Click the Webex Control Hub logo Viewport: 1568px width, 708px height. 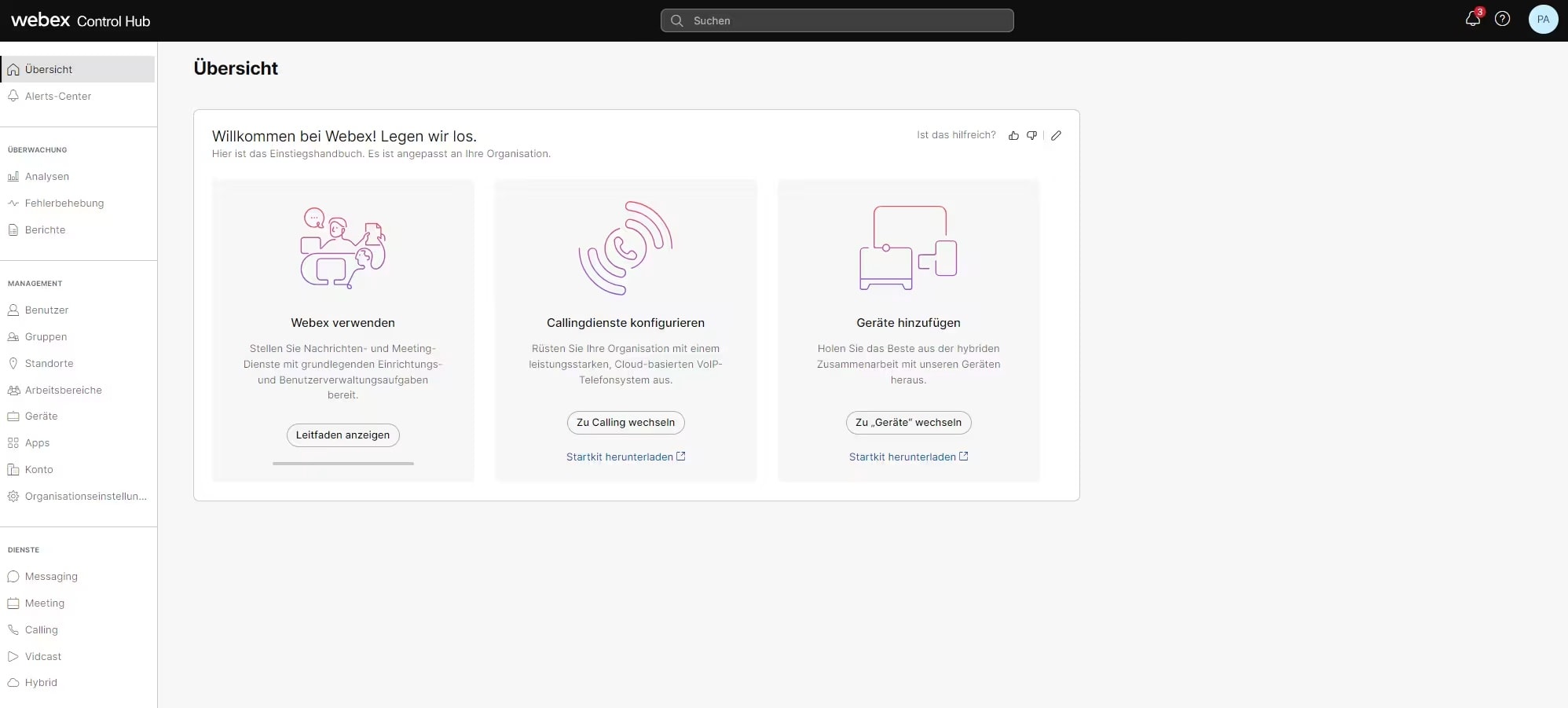pos(80,20)
